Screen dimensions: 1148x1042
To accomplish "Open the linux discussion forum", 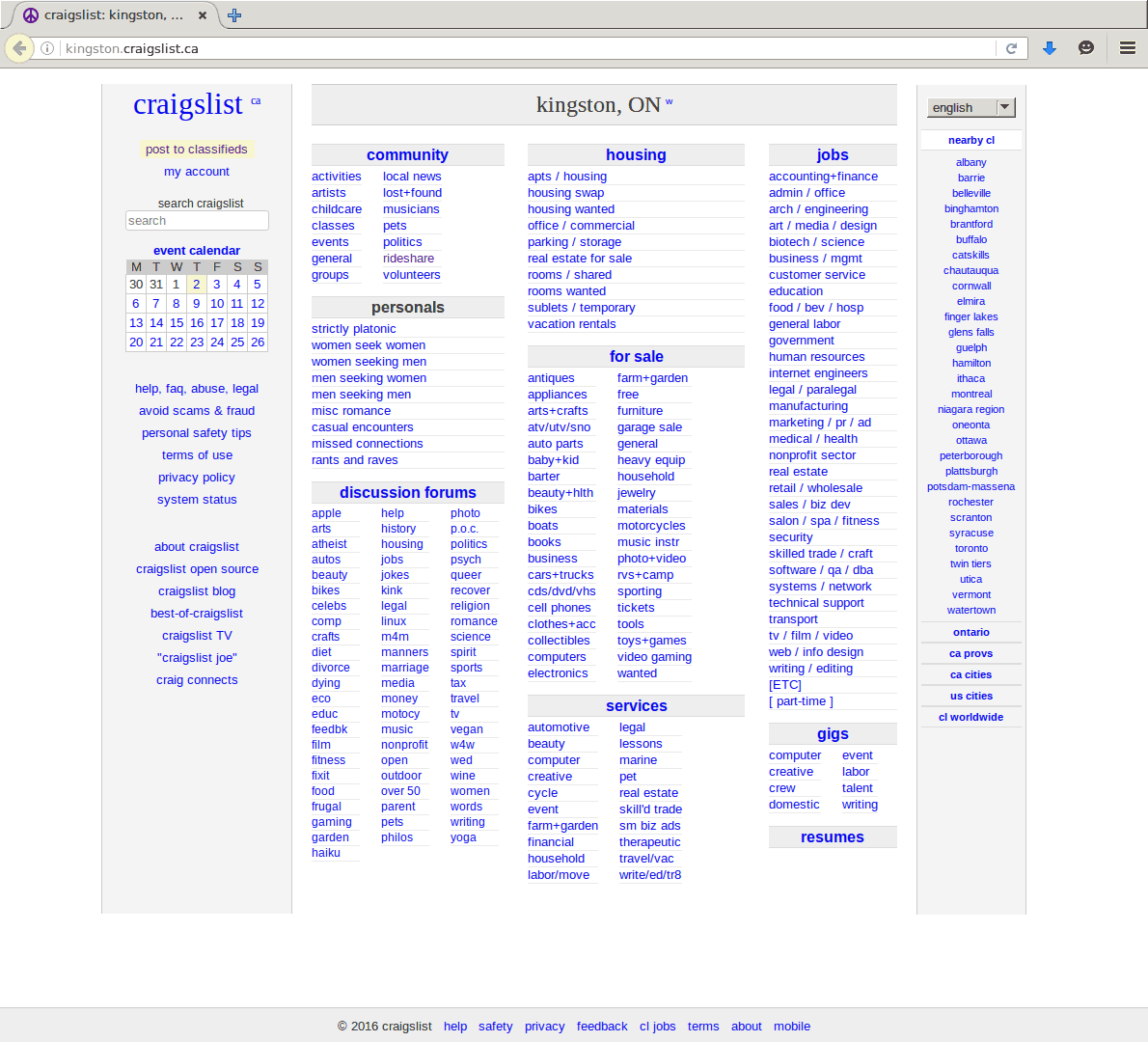I will pyautogui.click(x=394, y=621).
